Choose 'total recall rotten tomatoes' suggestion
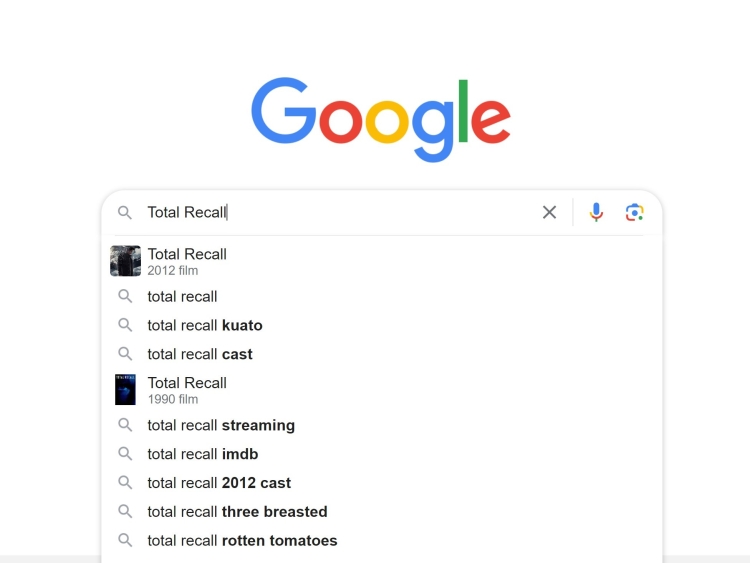Image resolution: width=750 pixels, height=563 pixels. click(242, 541)
